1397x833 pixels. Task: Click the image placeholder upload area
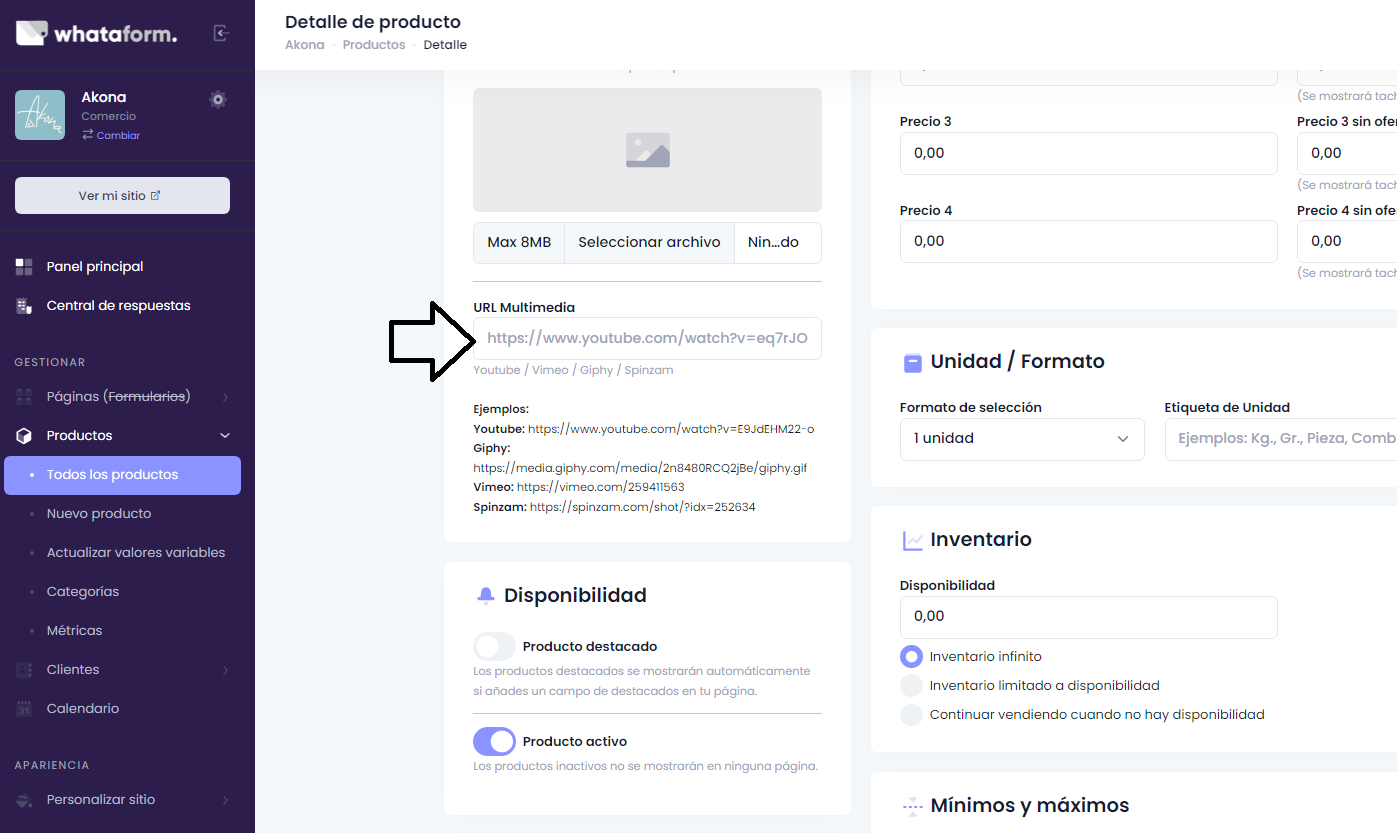pyautogui.click(x=647, y=150)
